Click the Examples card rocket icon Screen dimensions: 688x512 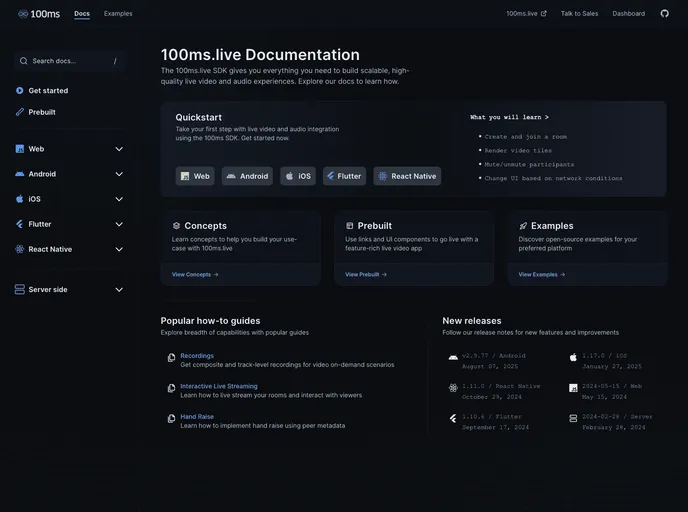[523, 226]
